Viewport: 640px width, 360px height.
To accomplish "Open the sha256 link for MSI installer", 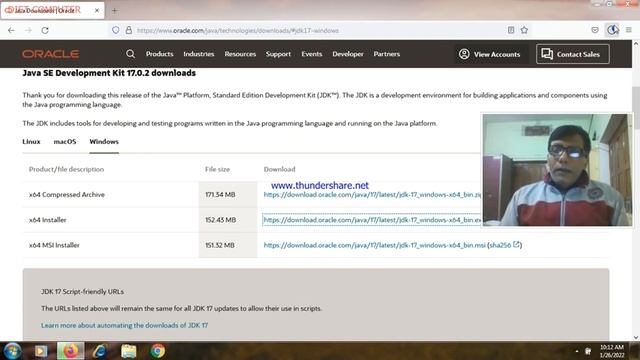I will (504, 245).
